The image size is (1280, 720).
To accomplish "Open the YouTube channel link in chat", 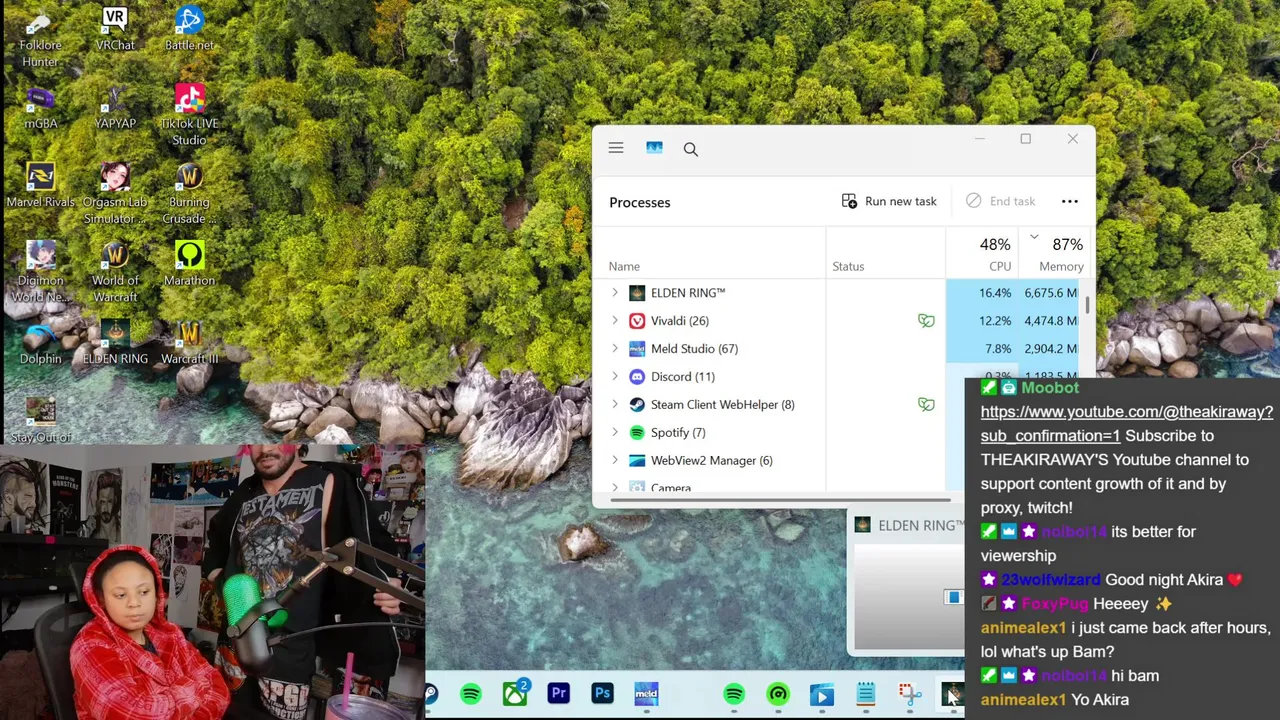I will click(x=1127, y=424).
